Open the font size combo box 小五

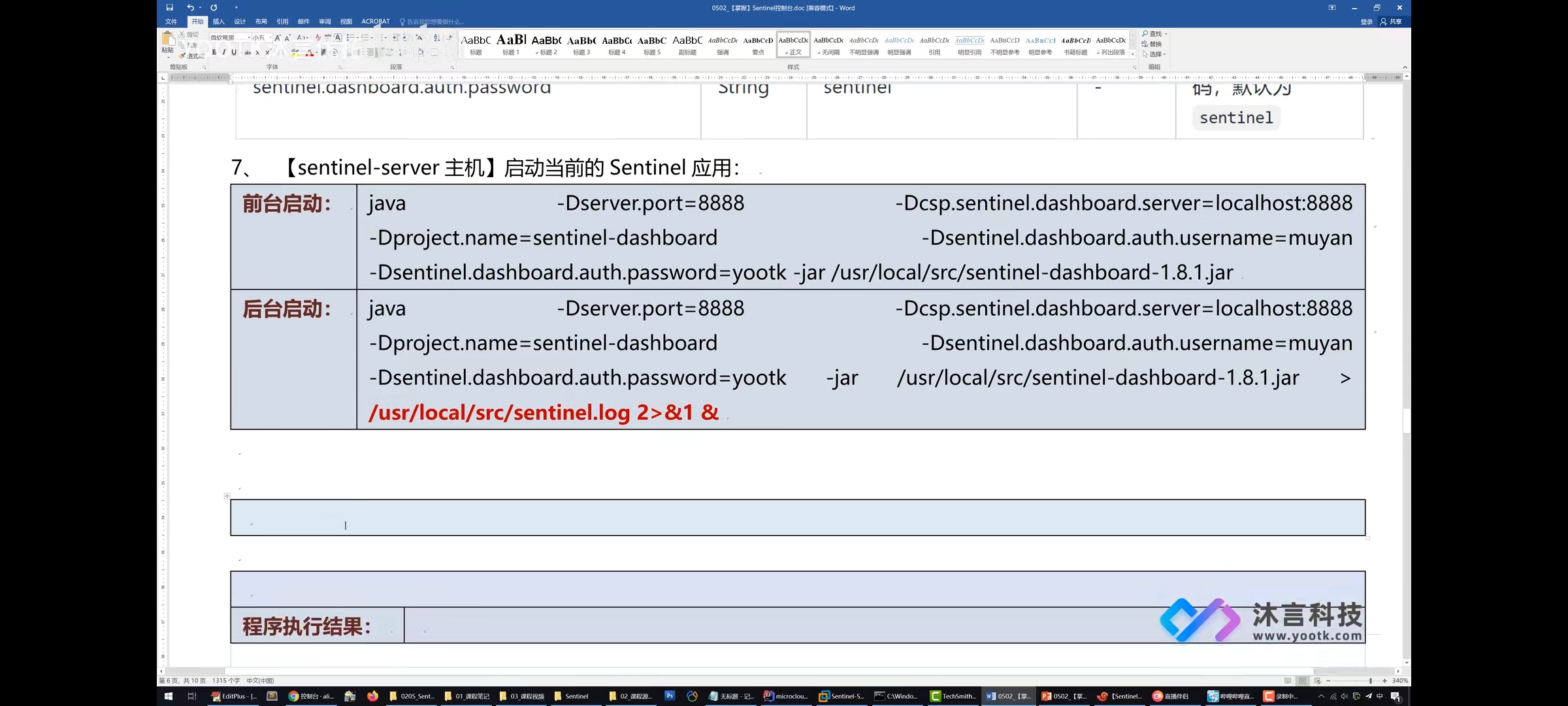click(x=262, y=38)
